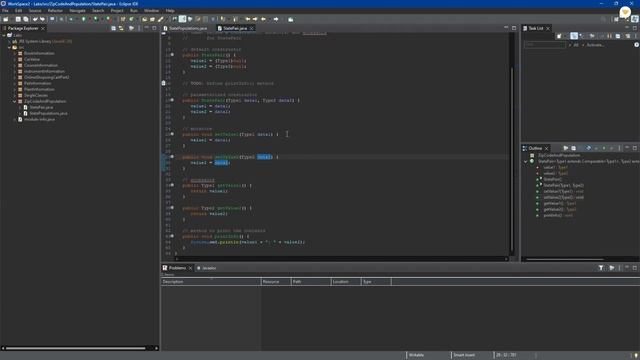Fold the printInfo() method in editor

coord(172,236)
